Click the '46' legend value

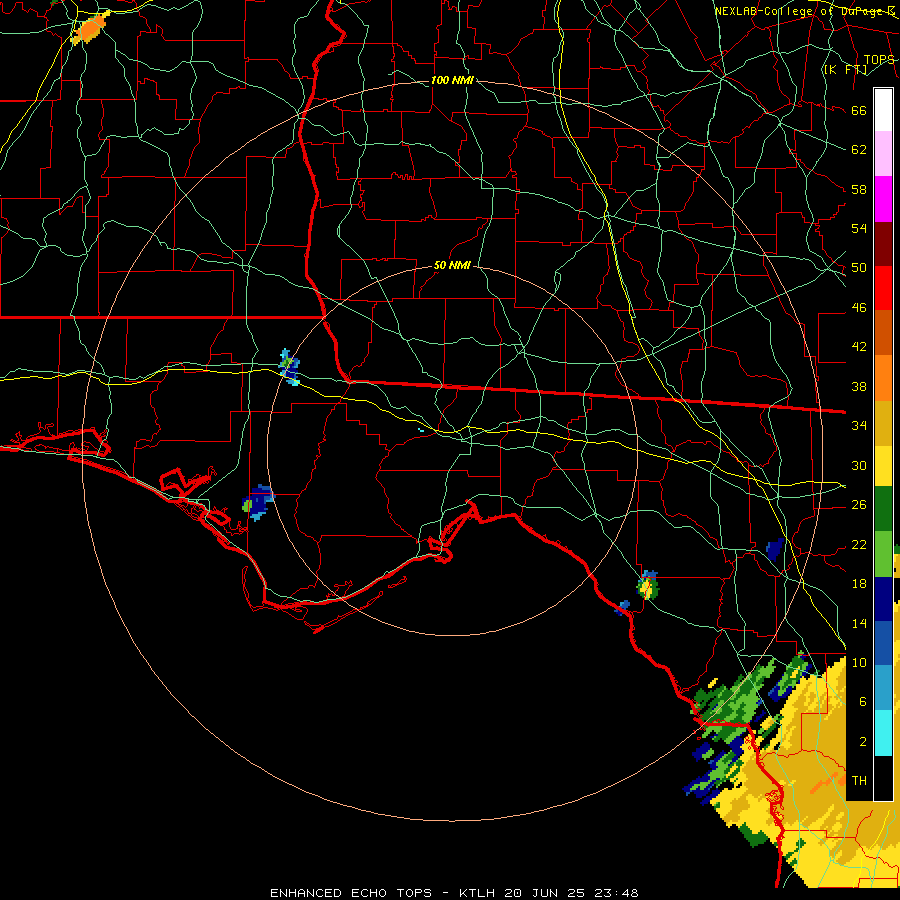click(859, 308)
